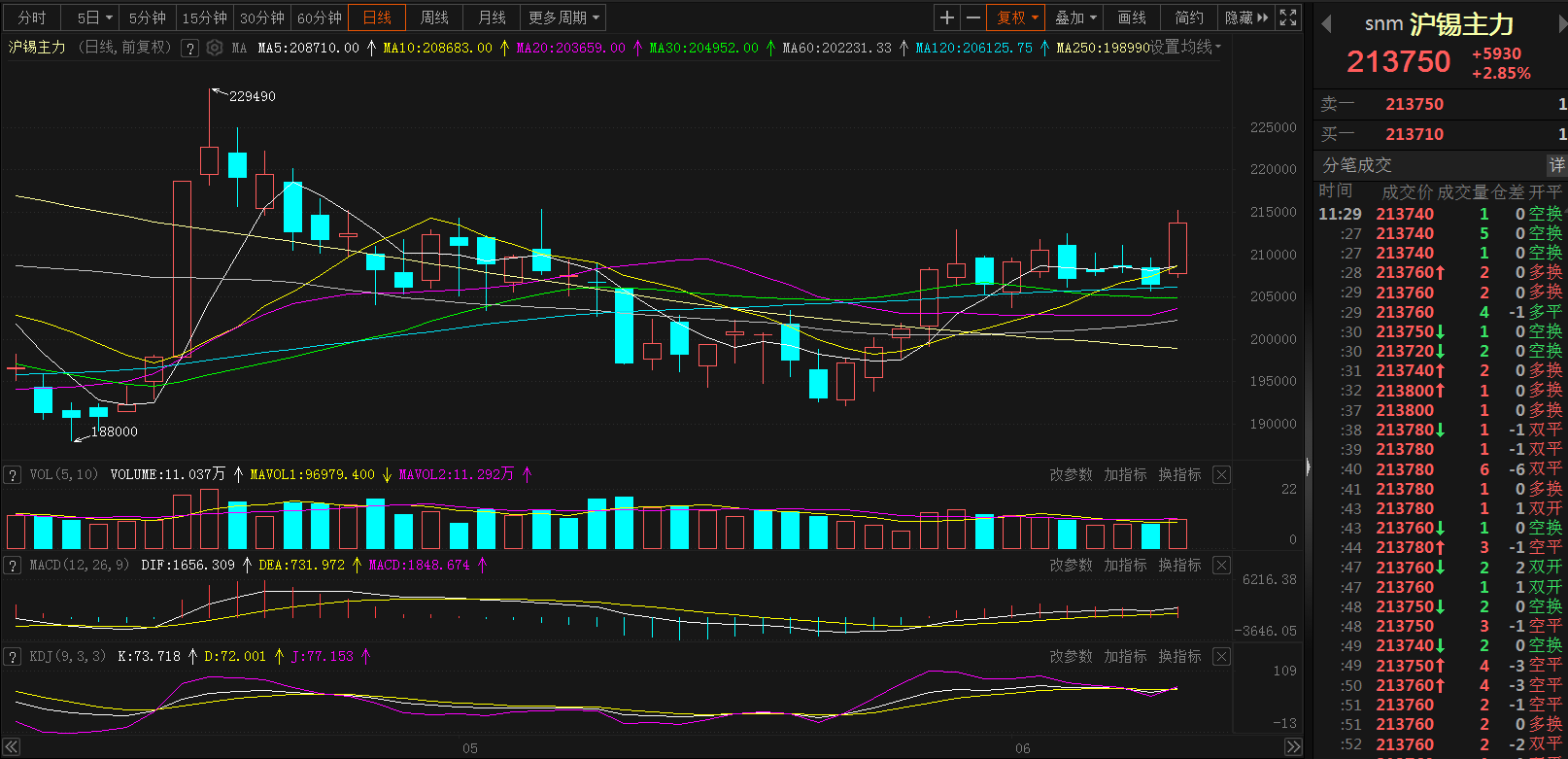1568x759 pixels.
Task: Switch to the 分时 intraday tab
Action: point(31,17)
